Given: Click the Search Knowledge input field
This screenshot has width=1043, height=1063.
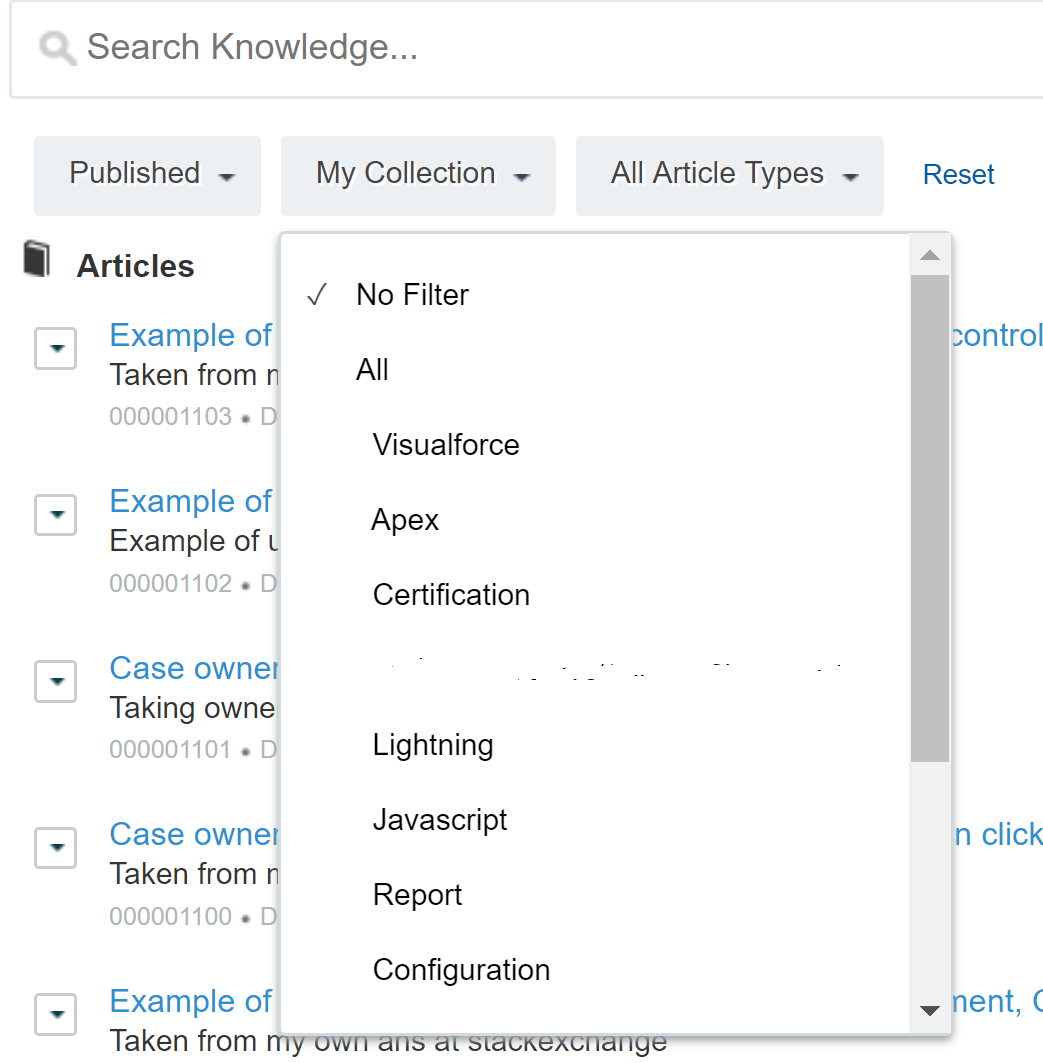Looking at the screenshot, I should point(400,46).
